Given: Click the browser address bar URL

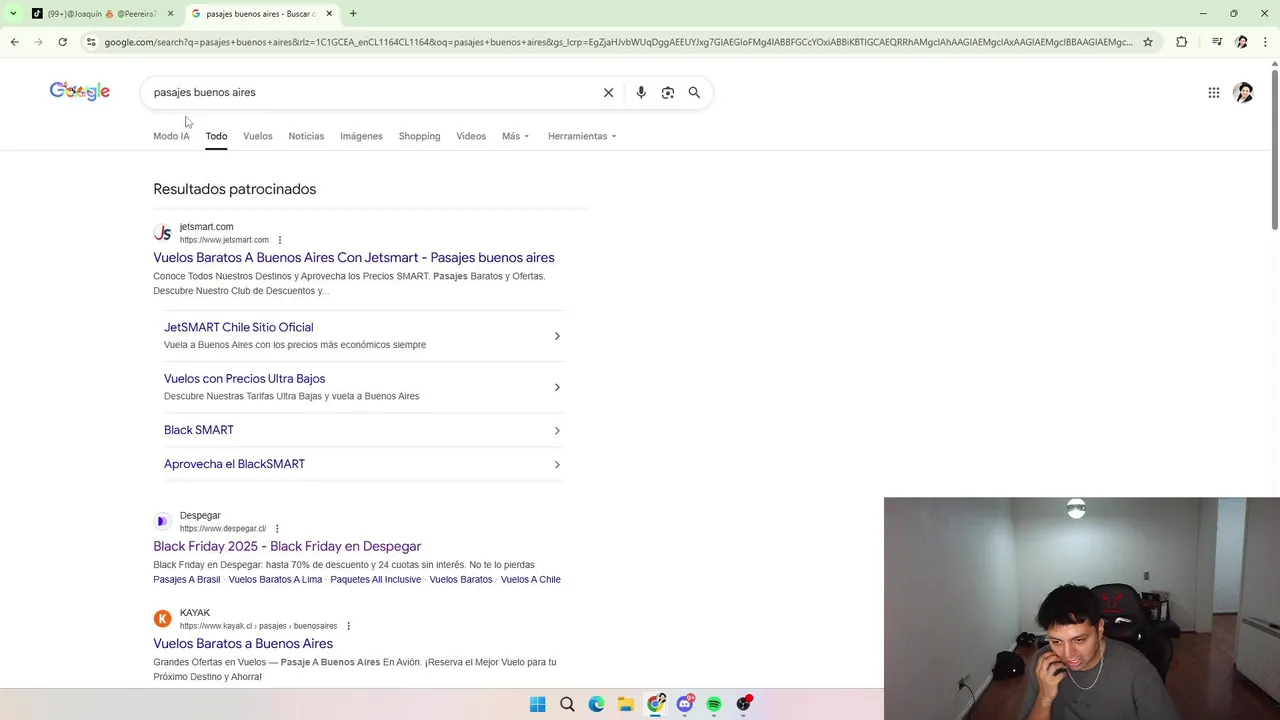Looking at the screenshot, I should tap(618, 42).
